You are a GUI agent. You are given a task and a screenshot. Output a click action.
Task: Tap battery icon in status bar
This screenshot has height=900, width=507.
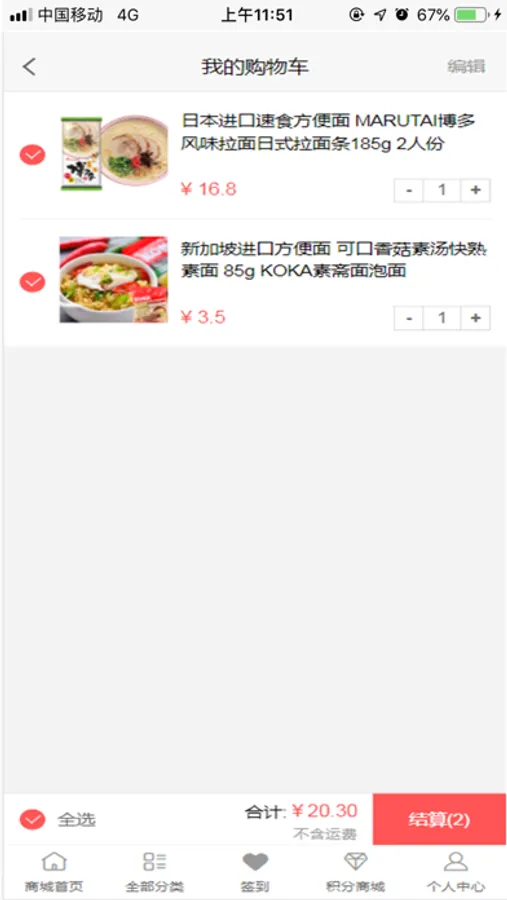point(472,15)
